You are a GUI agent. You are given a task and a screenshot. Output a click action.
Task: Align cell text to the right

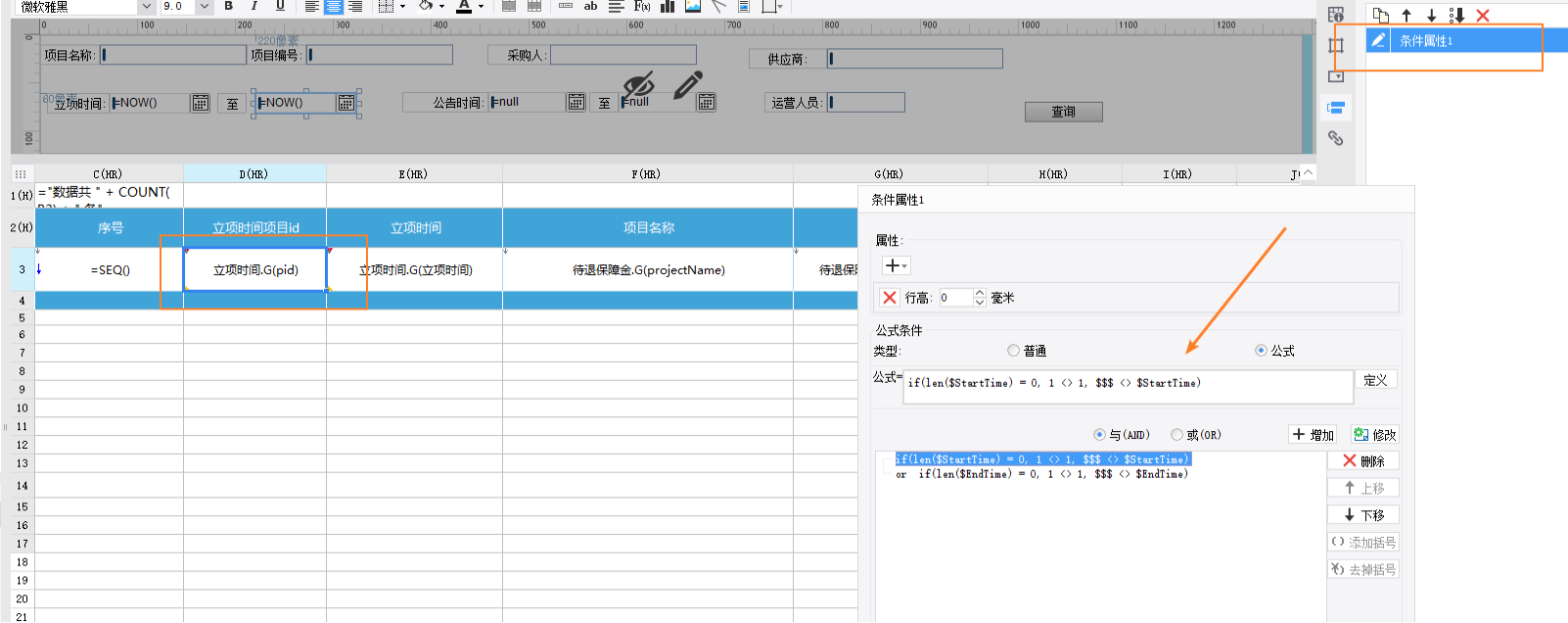tap(354, 6)
